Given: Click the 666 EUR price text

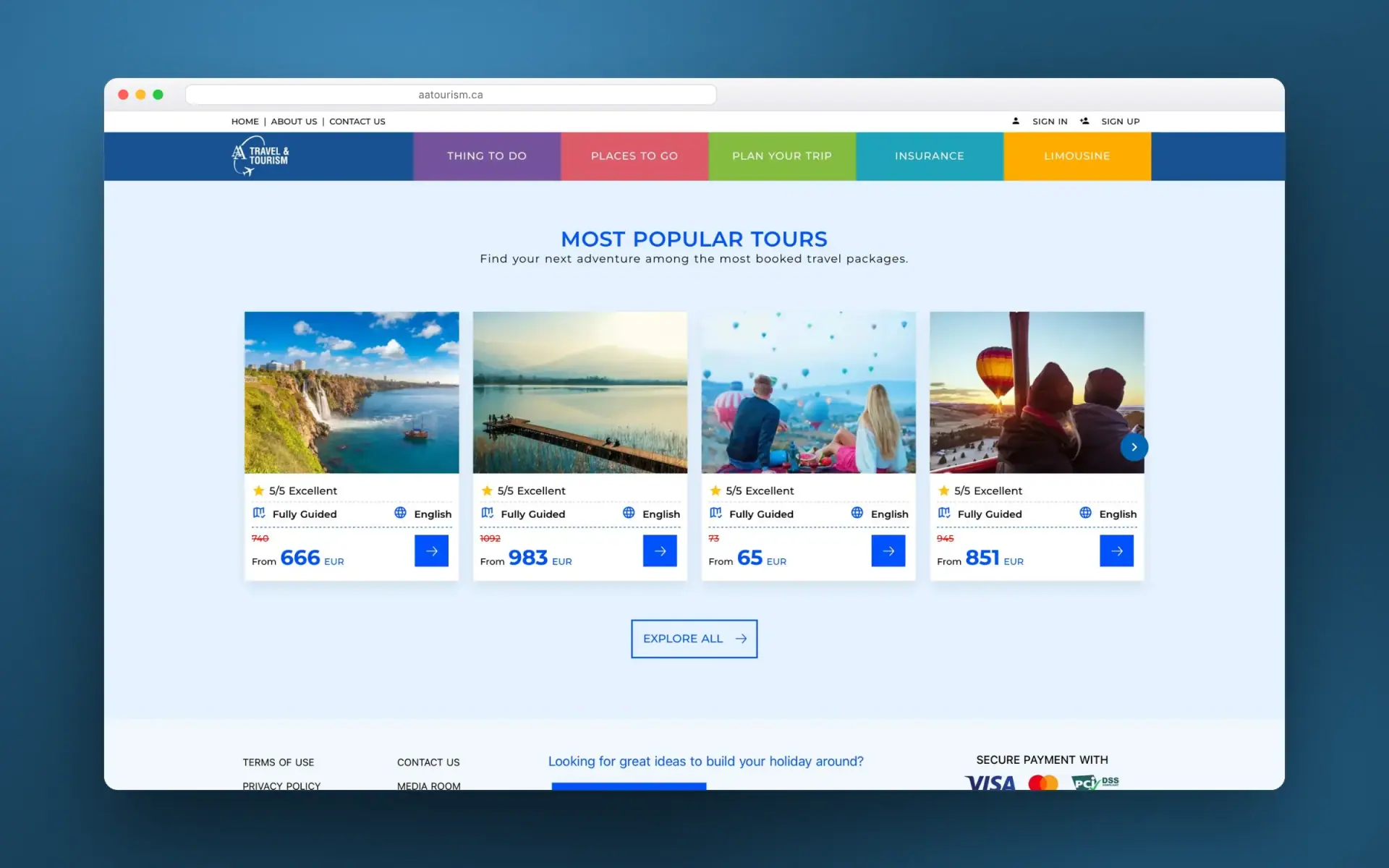Looking at the screenshot, I should 312,558.
